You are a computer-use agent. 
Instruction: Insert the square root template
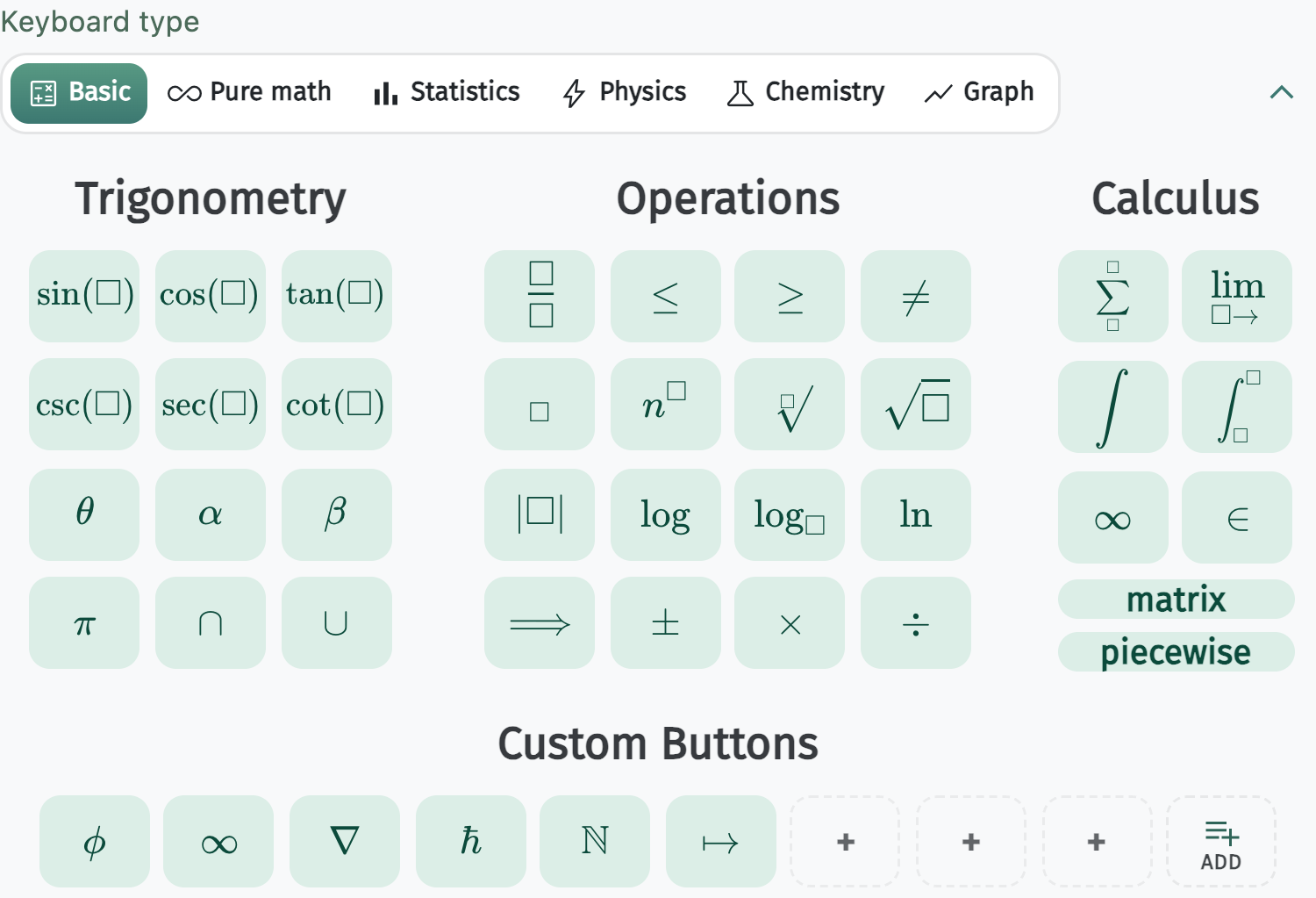tap(916, 405)
